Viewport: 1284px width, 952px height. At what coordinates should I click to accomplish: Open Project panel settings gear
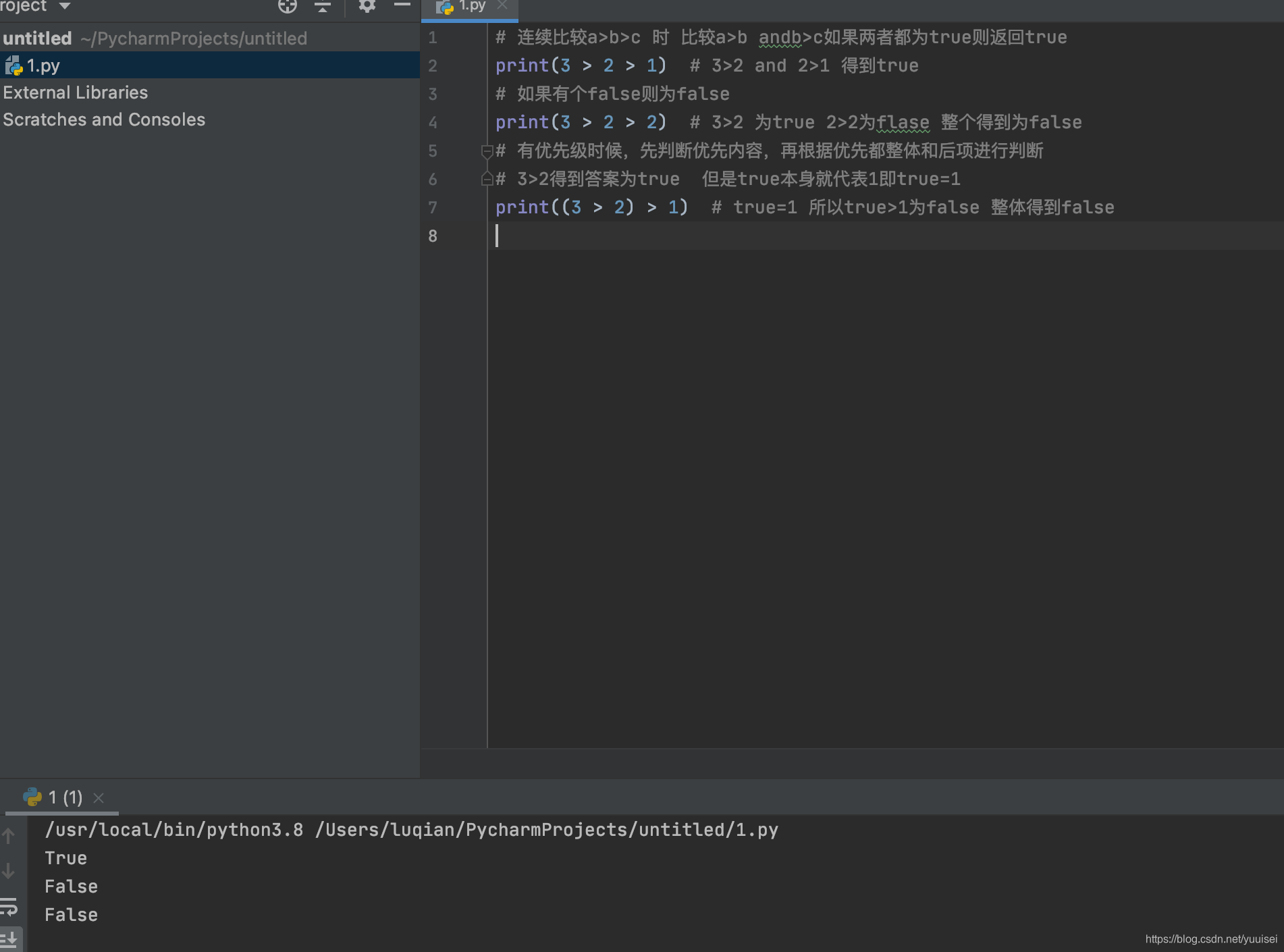click(x=367, y=6)
